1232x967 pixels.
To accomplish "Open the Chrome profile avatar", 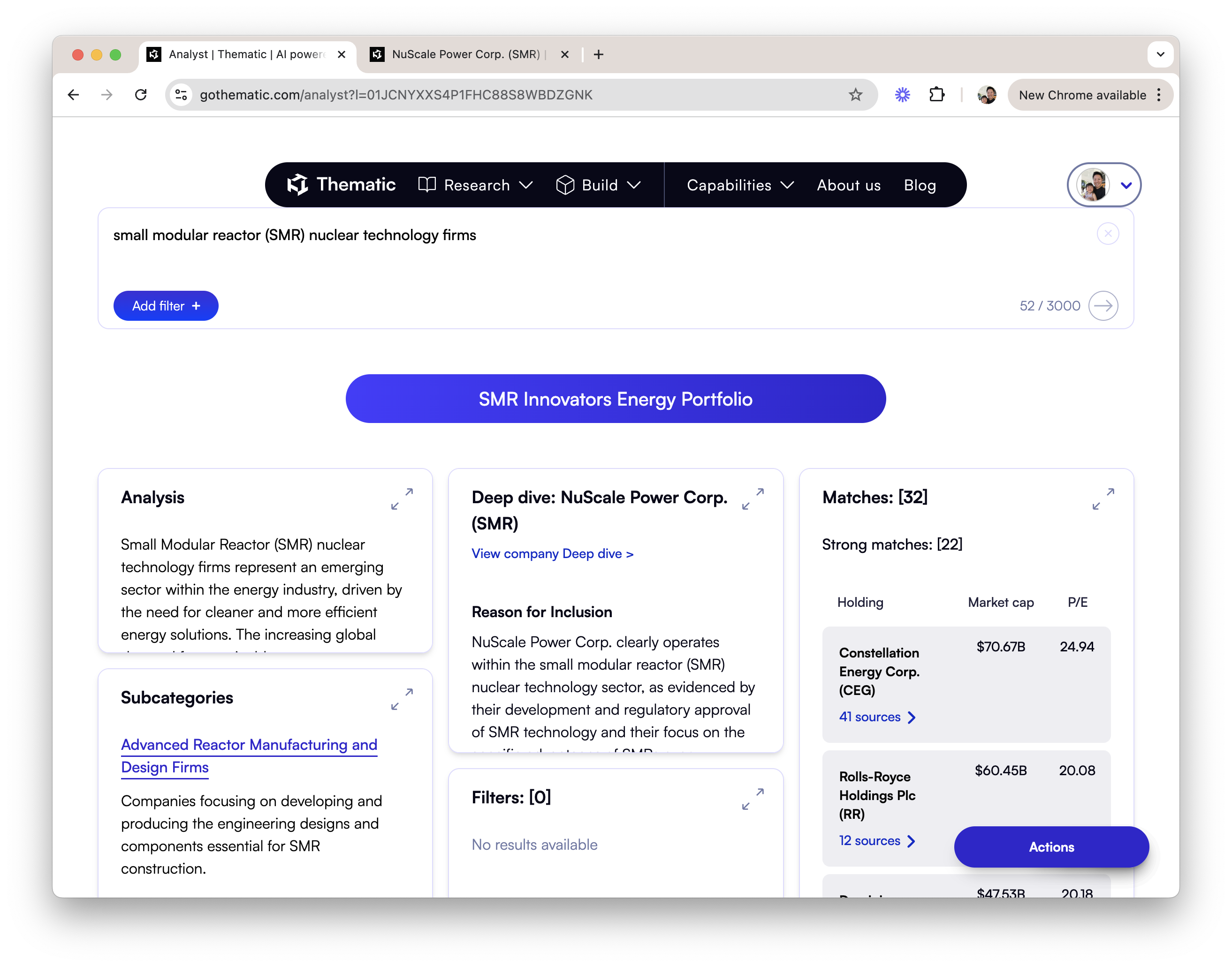I will (987, 95).
